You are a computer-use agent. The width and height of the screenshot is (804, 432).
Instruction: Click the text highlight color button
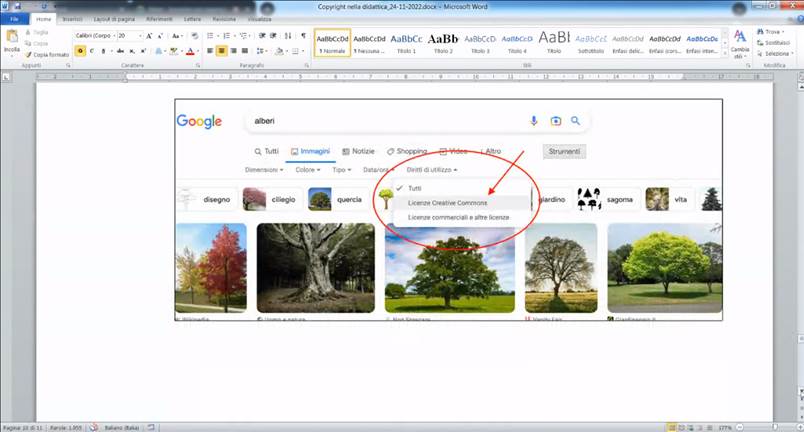point(173,51)
